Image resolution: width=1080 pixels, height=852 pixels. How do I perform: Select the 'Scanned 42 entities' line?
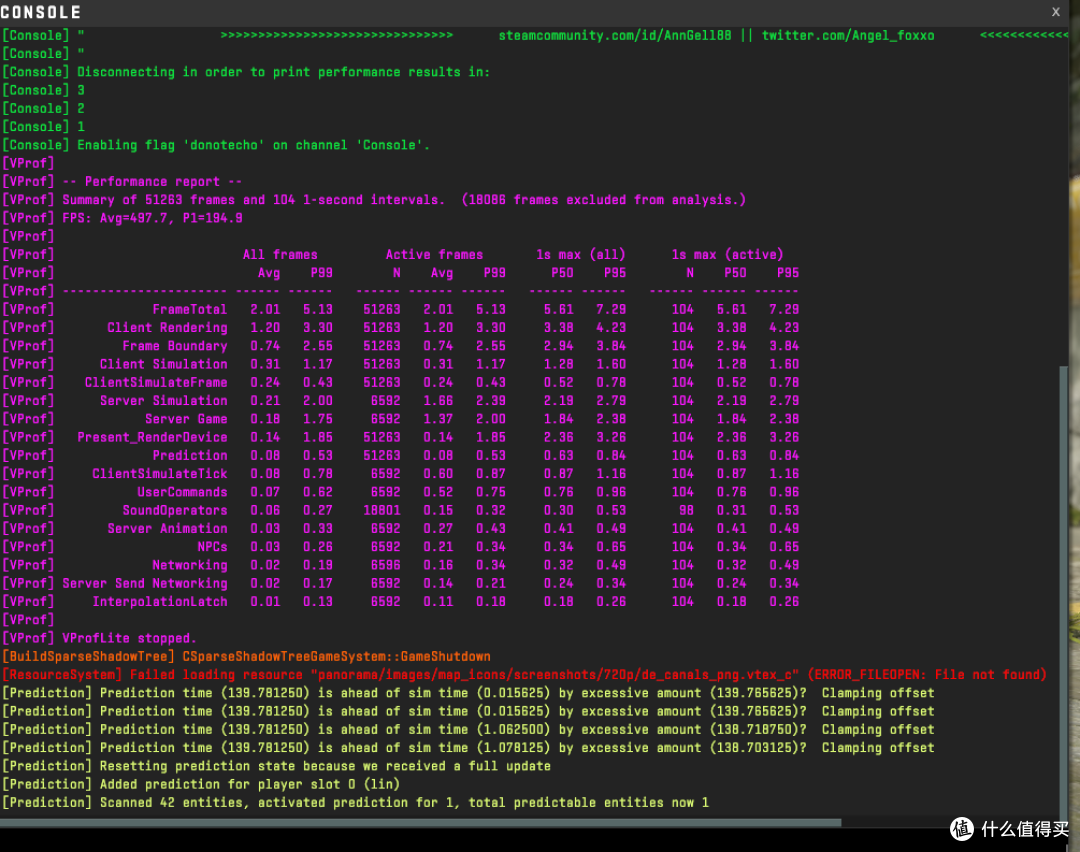pyautogui.click(x=355, y=802)
